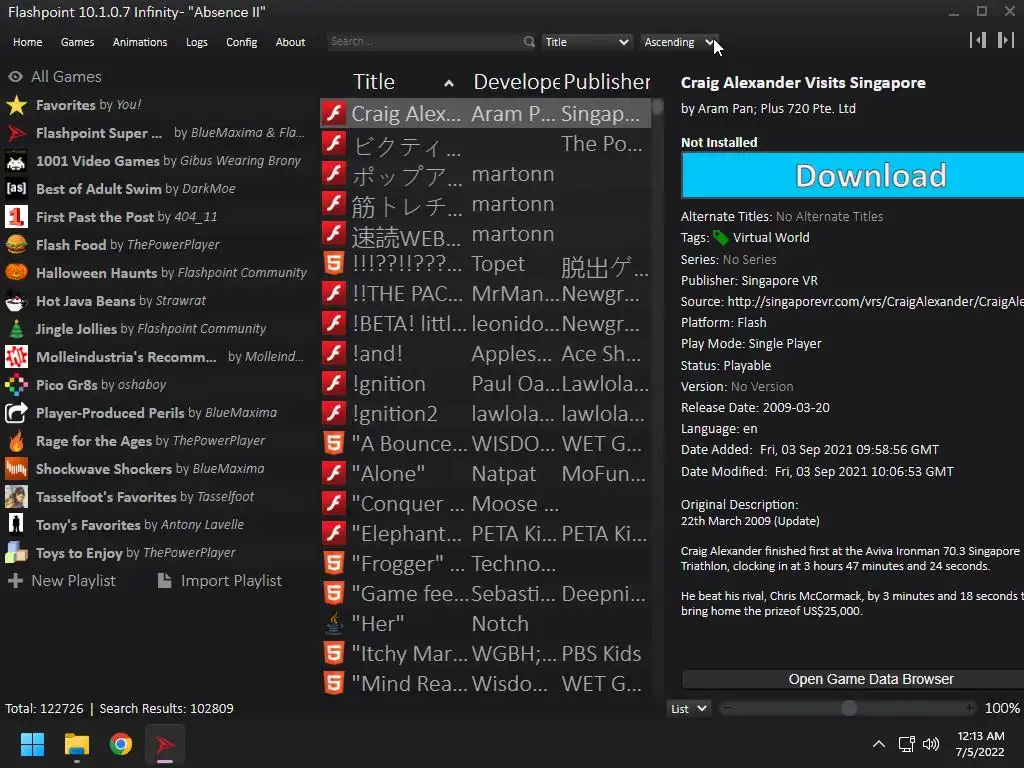Click the Pico Gr8s playlist icon
1024x768 pixels.
(x=16, y=385)
